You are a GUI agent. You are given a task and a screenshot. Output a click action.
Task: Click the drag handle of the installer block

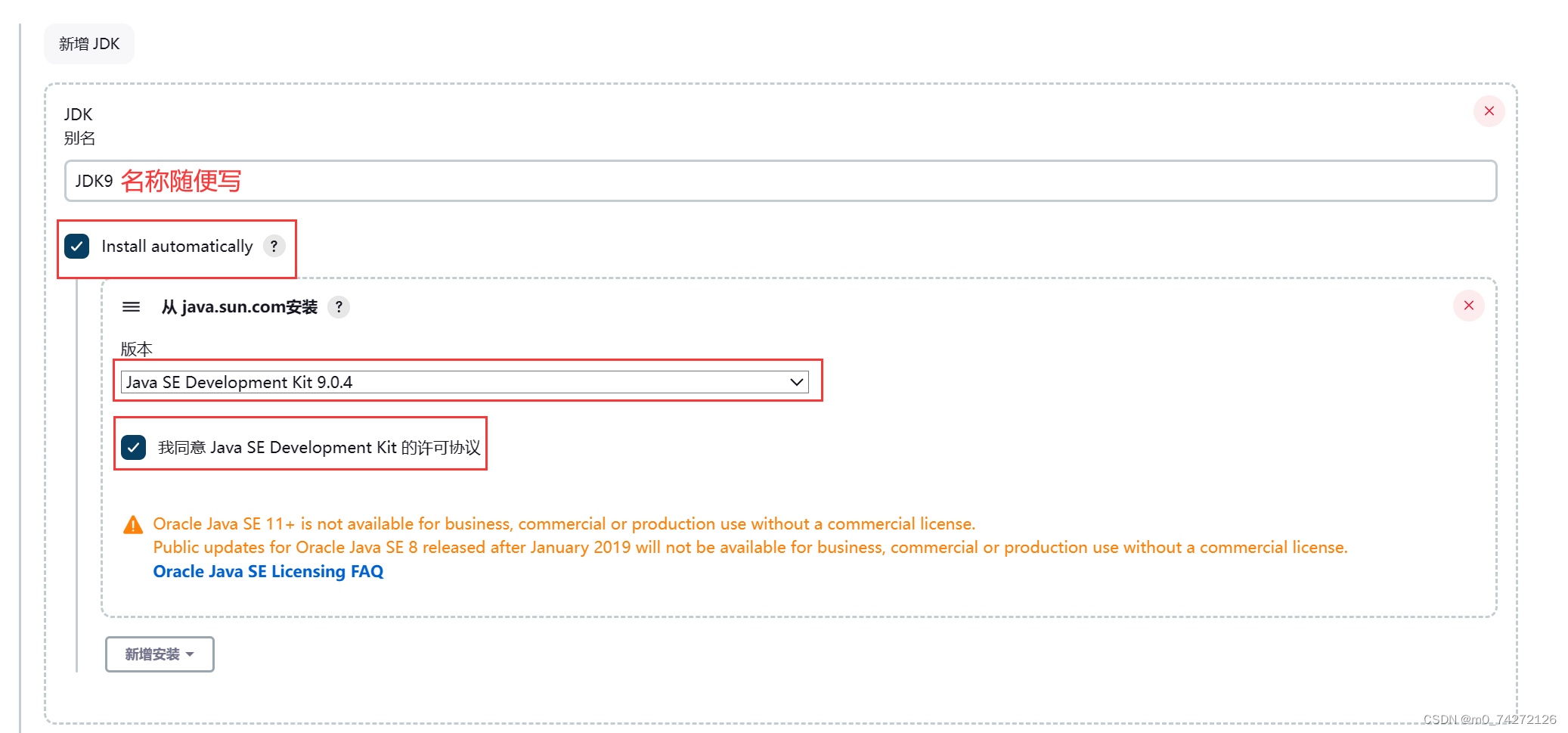point(131,307)
